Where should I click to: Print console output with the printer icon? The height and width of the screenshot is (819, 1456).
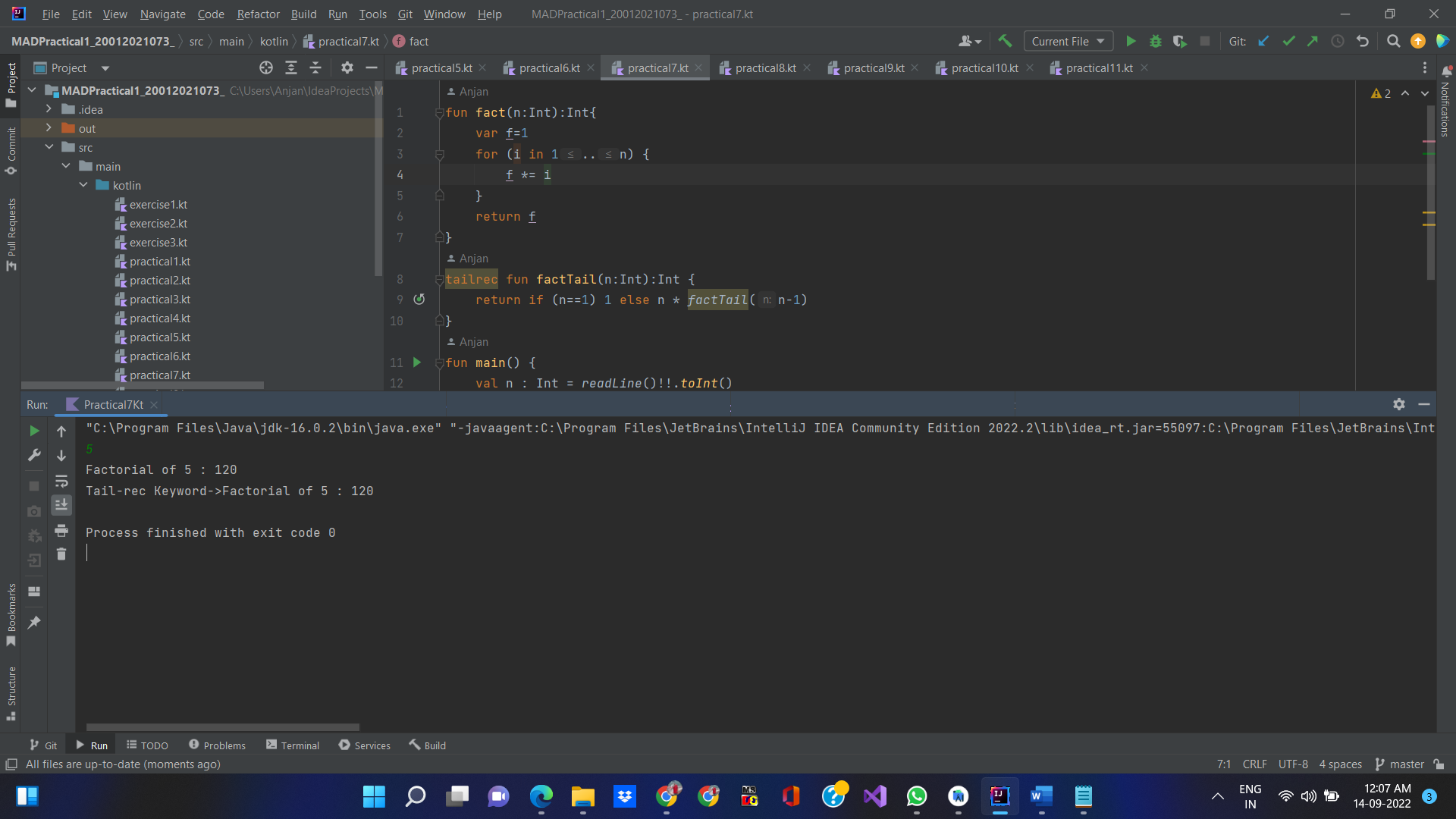(61, 531)
